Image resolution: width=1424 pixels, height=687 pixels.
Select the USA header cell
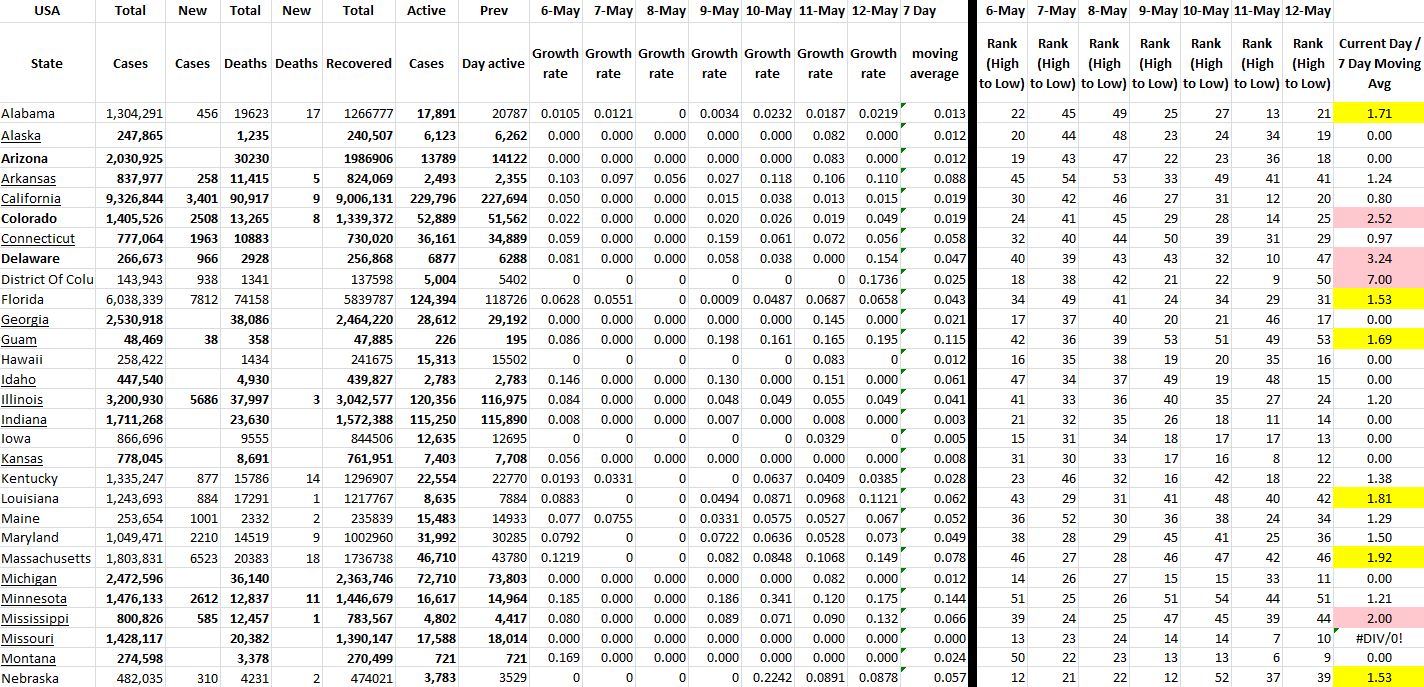click(47, 11)
